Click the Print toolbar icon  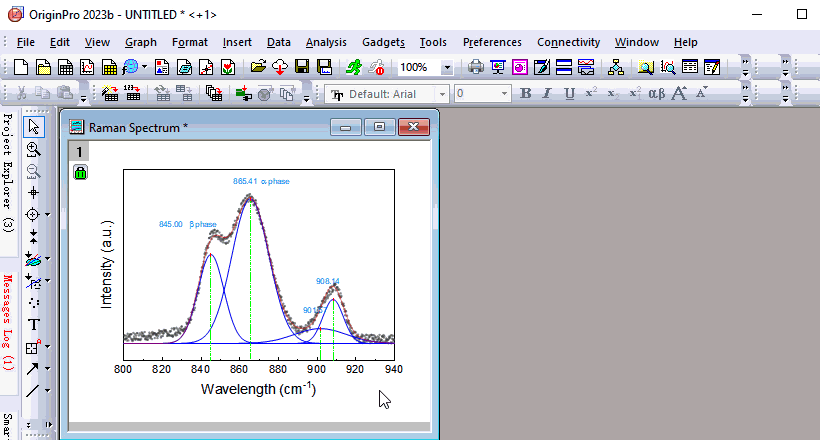476,67
